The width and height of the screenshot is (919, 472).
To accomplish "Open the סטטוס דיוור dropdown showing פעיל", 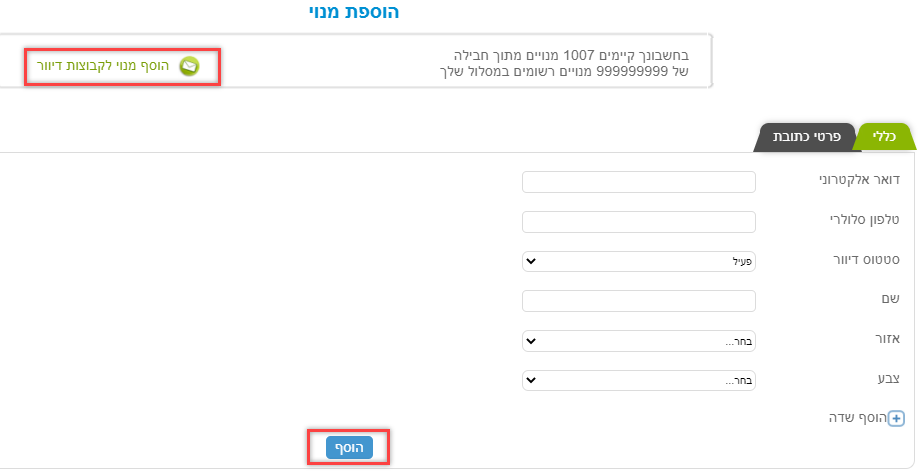I will (639, 262).
